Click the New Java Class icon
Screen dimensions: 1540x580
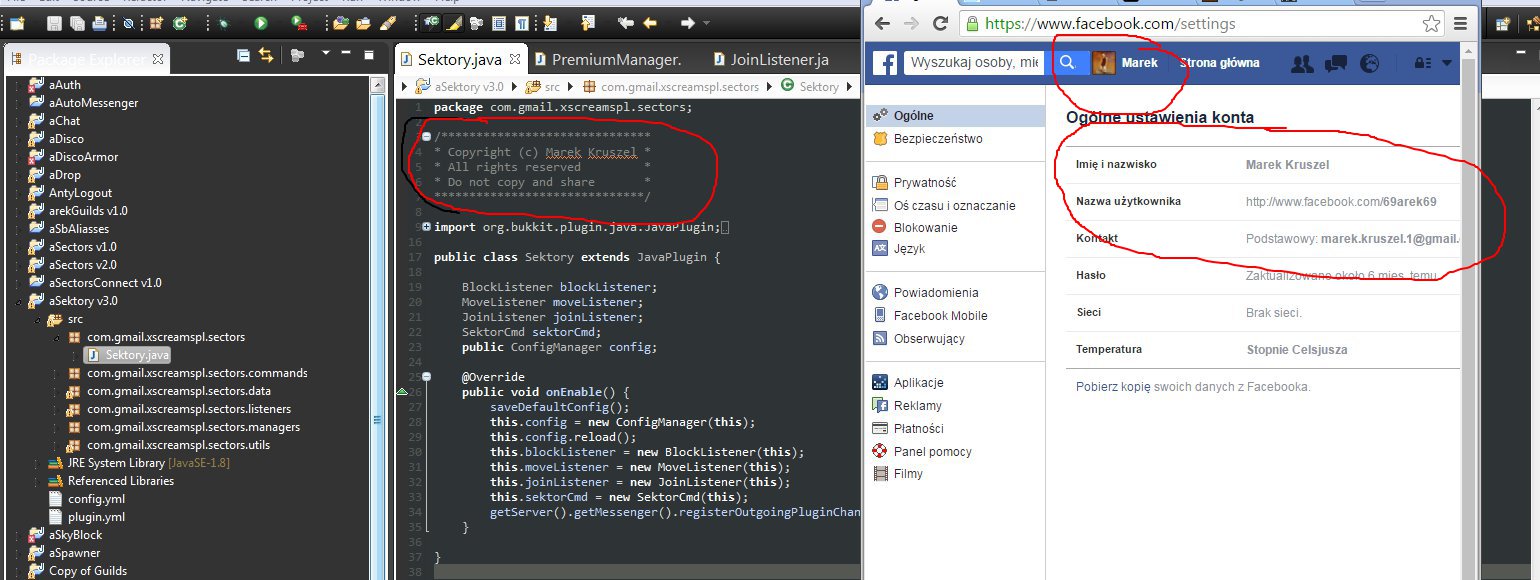point(180,23)
